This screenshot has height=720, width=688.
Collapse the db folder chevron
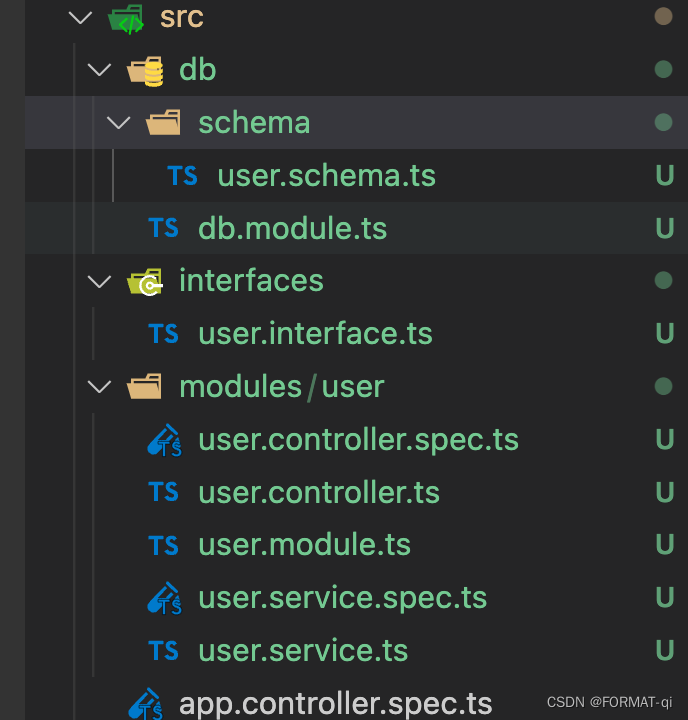[99, 70]
